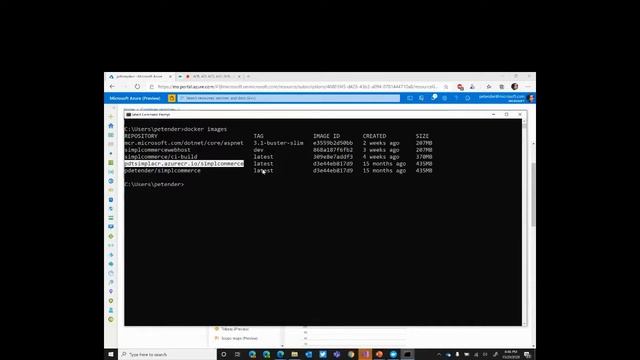Click the IMAGE ID column header
Viewport: 640px width, 360px height.
326,136
